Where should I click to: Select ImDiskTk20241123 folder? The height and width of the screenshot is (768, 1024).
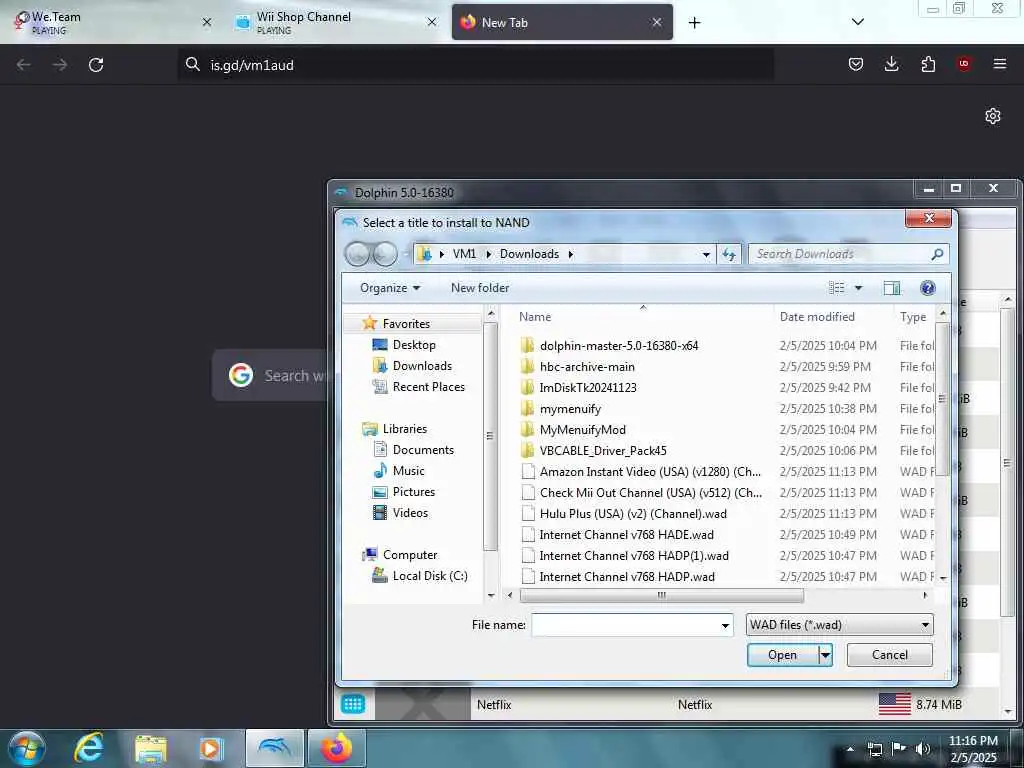[587, 387]
